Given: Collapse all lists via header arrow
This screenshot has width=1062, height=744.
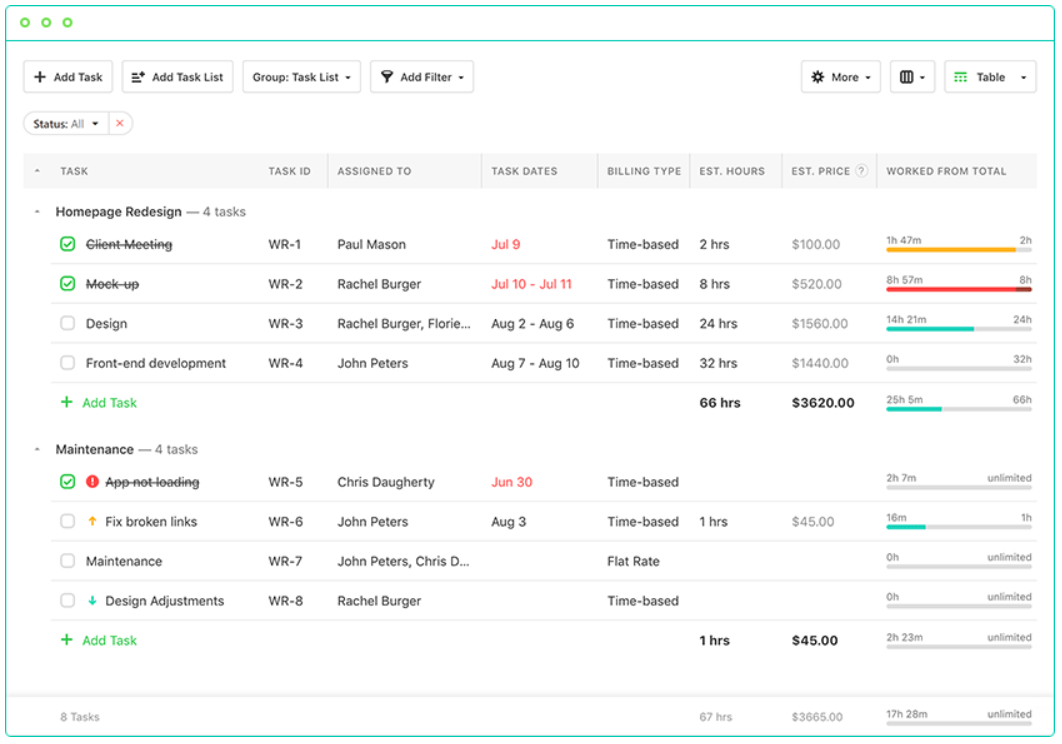Looking at the screenshot, I should [x=37, y=171].
